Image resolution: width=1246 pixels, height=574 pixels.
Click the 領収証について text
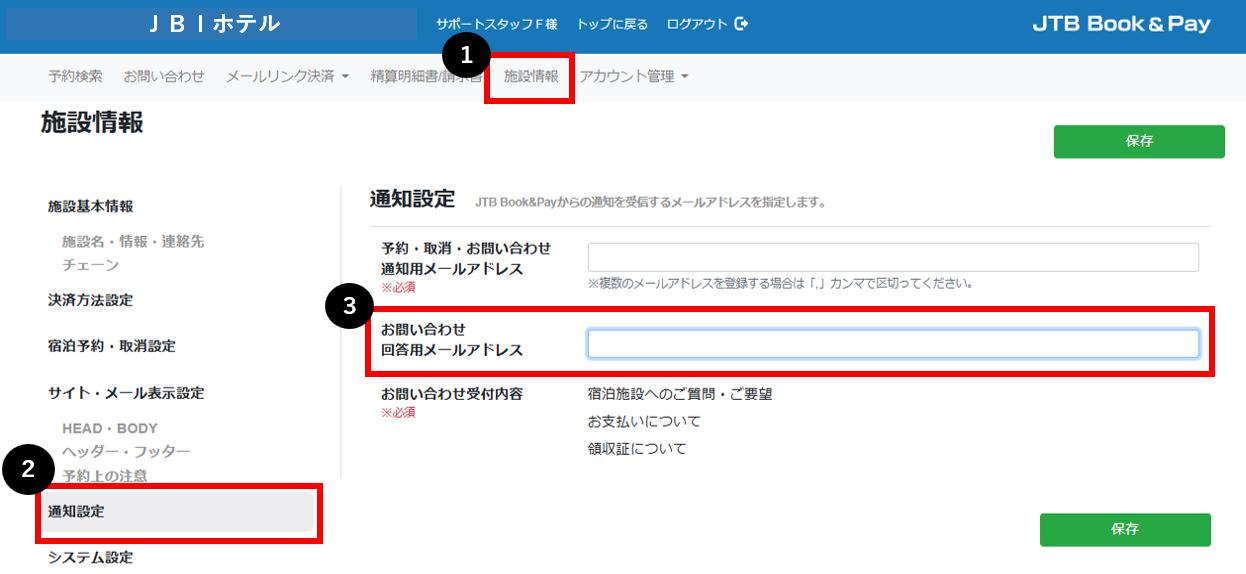tap(637, 449)
